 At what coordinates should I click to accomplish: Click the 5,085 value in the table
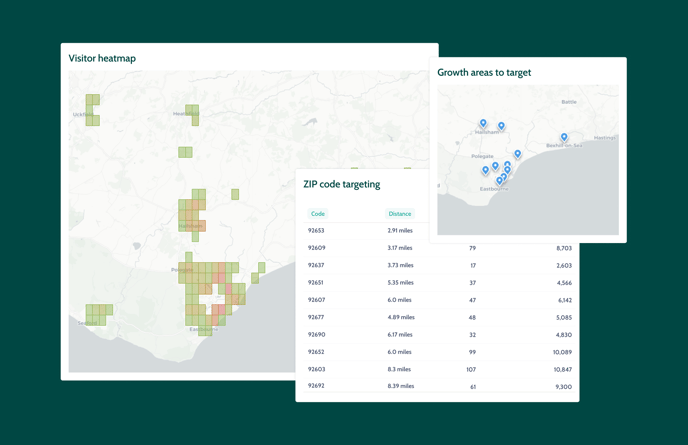pos(564,317)
